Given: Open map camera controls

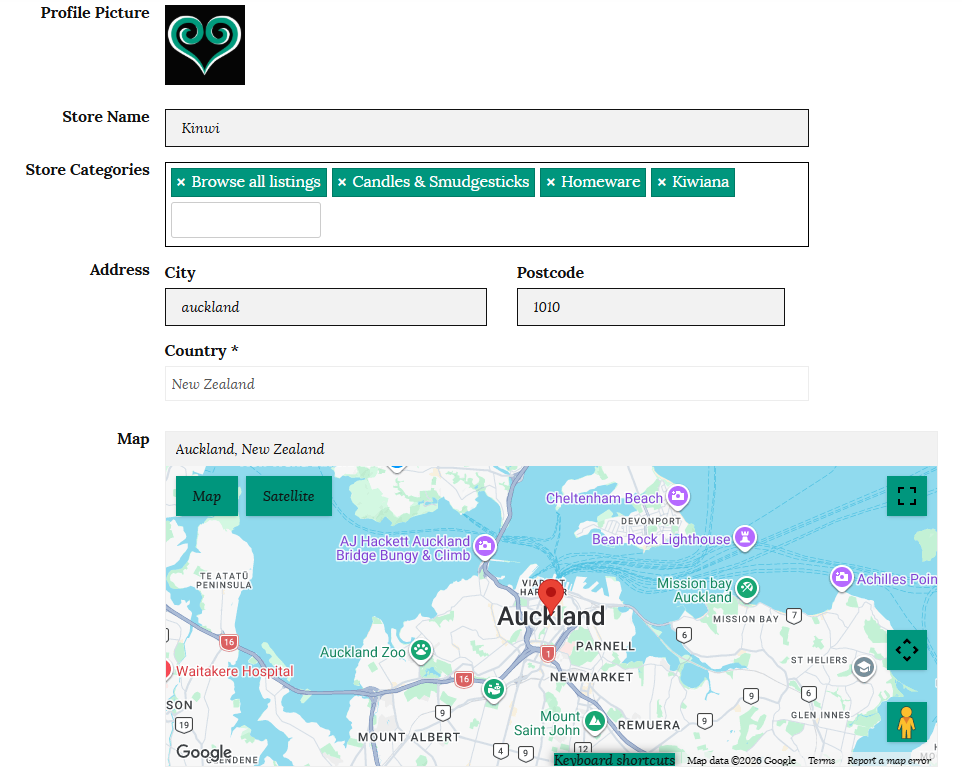Looking at the screenshot, I should (907, 650).
